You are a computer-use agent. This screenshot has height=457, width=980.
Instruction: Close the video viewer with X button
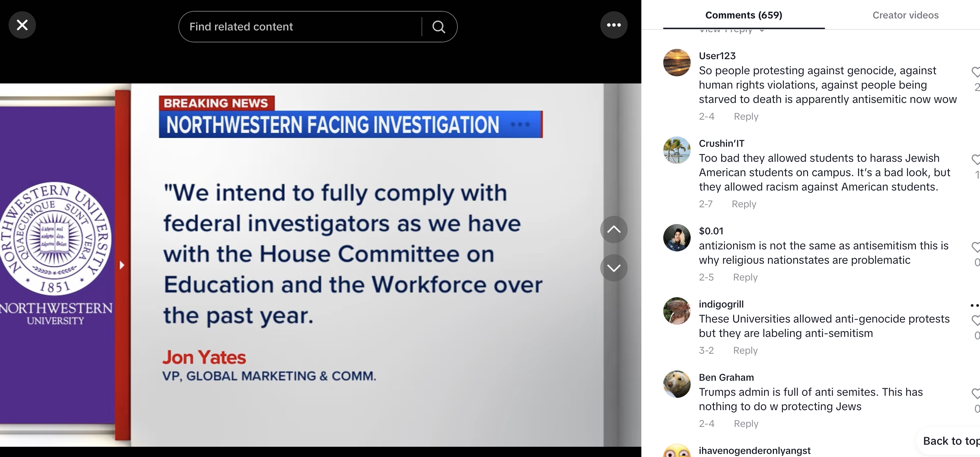[22, 25]
